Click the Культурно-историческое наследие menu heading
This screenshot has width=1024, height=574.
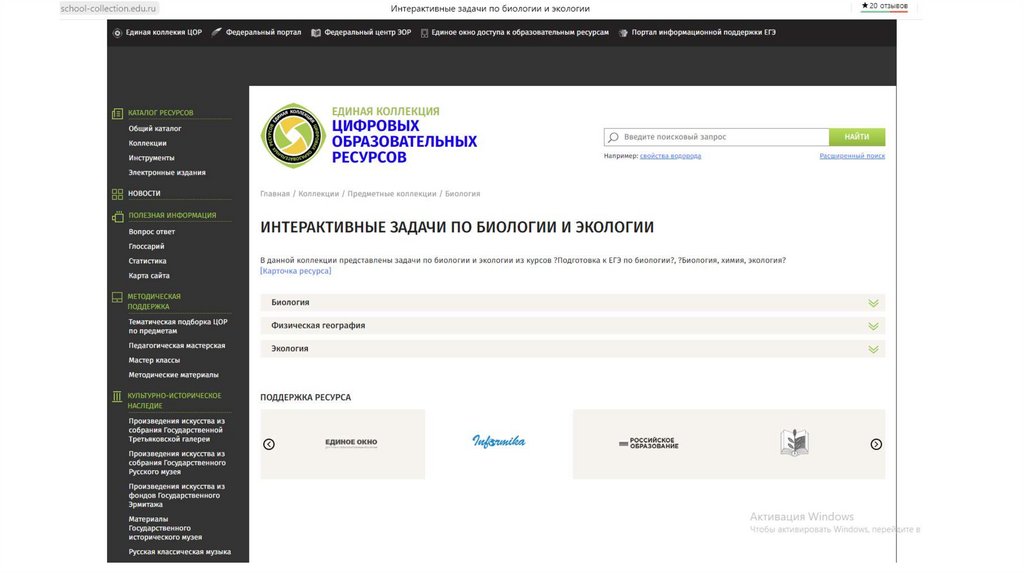(174, 400)
